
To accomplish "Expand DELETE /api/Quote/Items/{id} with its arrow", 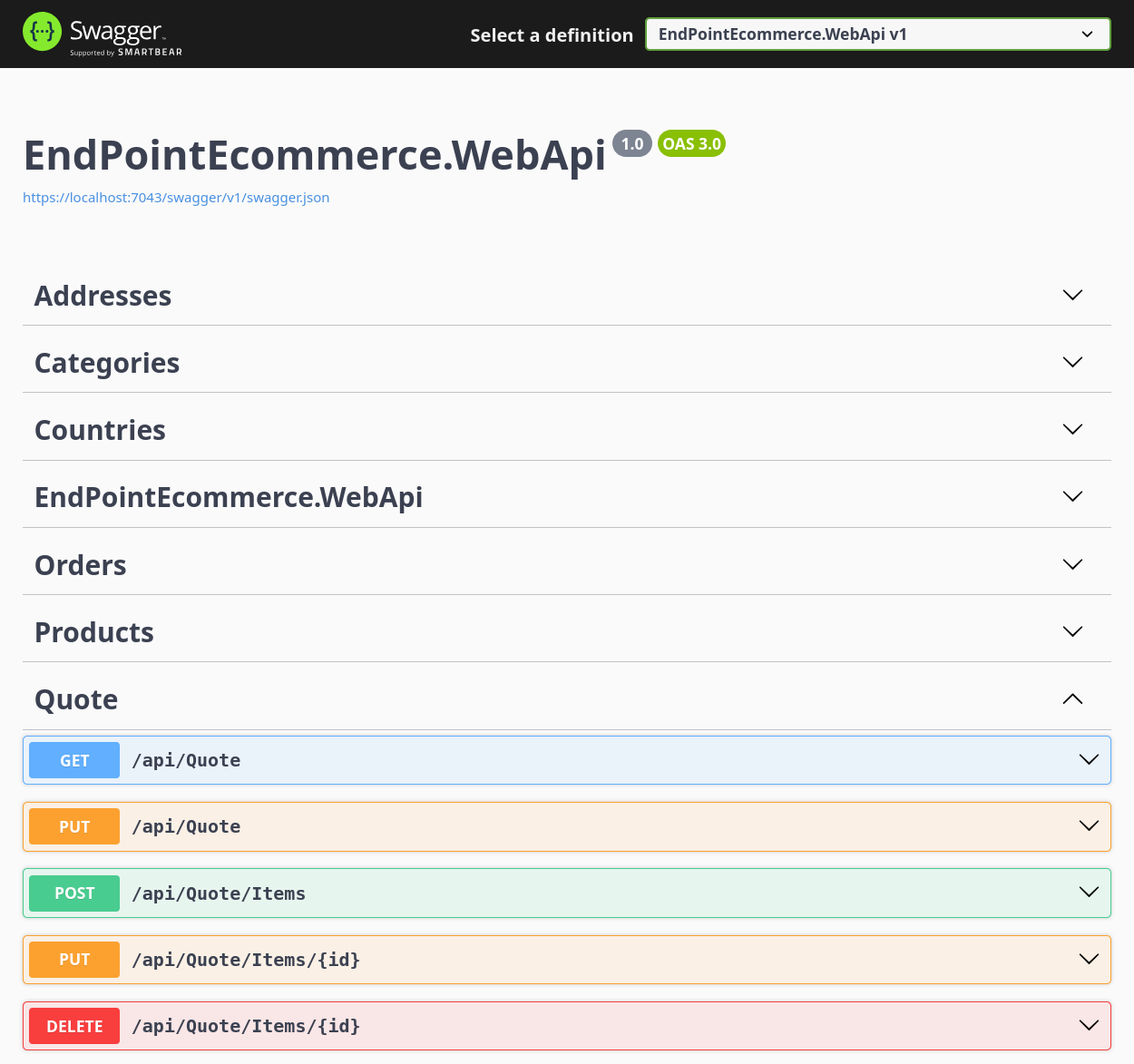I will 1089,1025.
